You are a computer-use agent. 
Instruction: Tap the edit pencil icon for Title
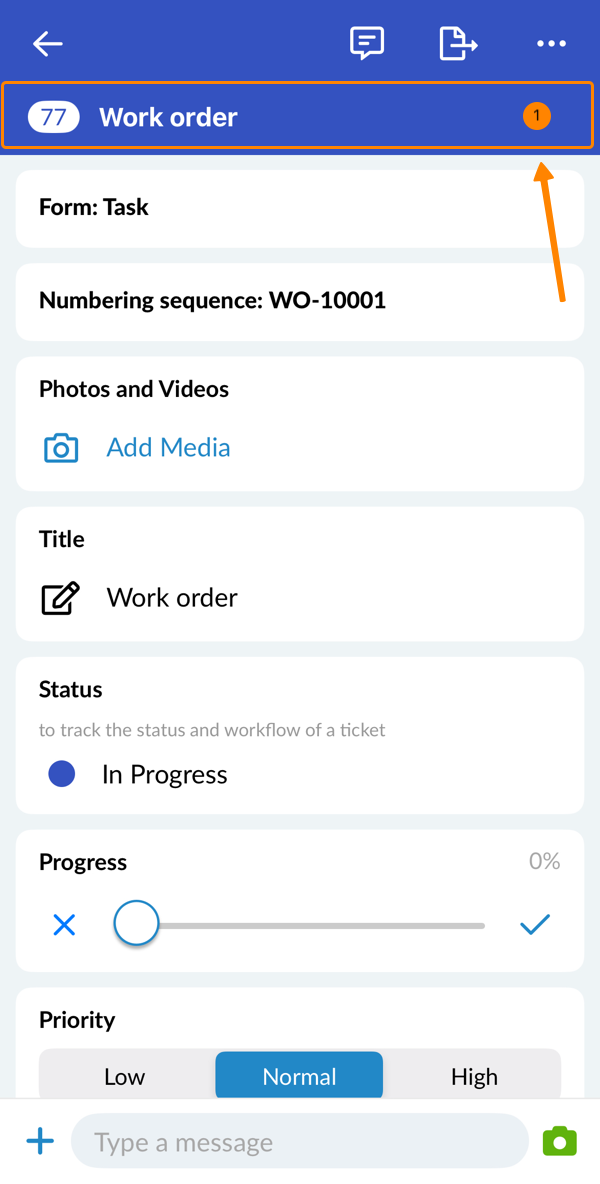[60, 598]
